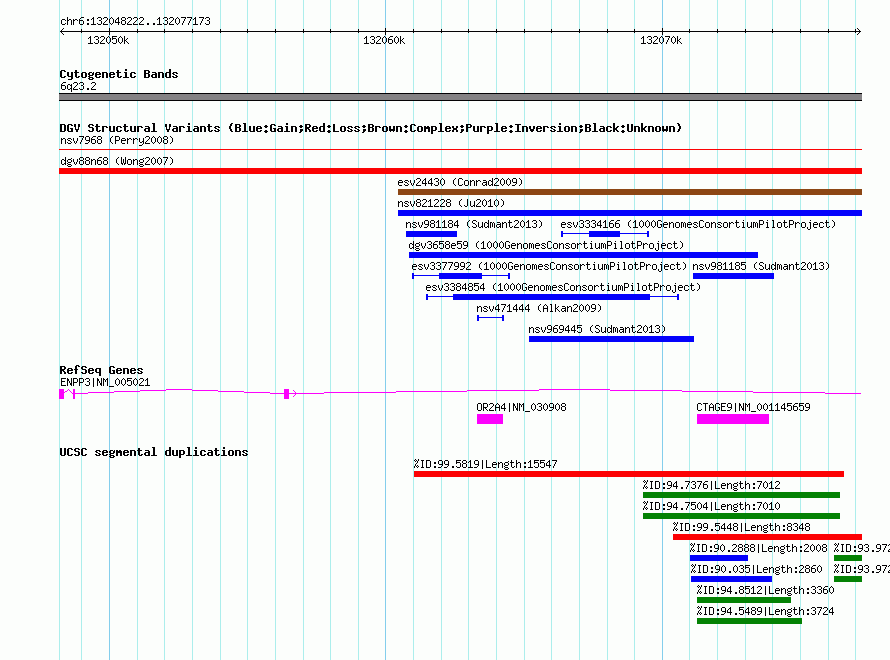
Task: Select the %ID:90.2888|Length:2008 label
Action: (x=758, y=548)
